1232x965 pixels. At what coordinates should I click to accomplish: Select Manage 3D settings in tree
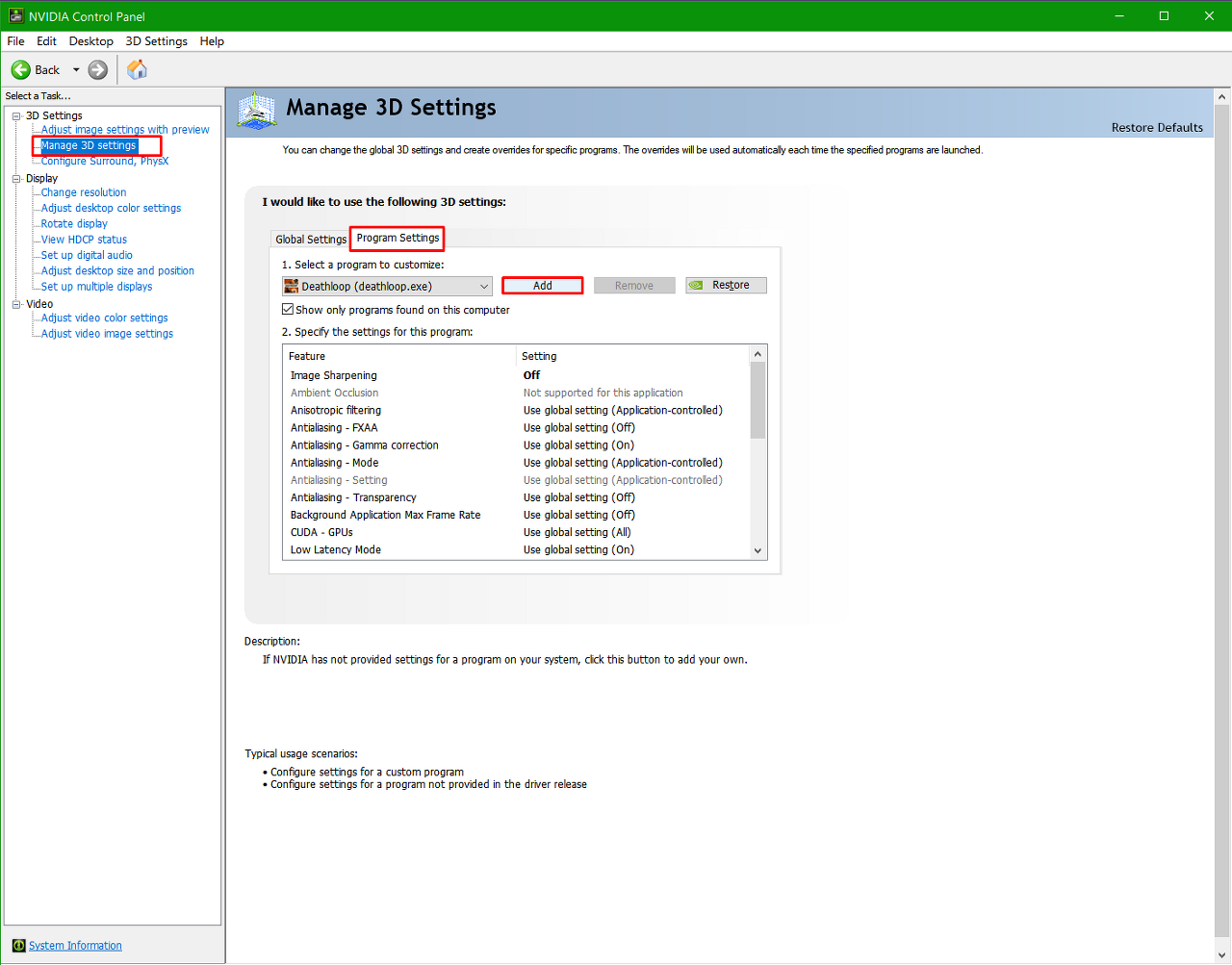tap(89, 145)
